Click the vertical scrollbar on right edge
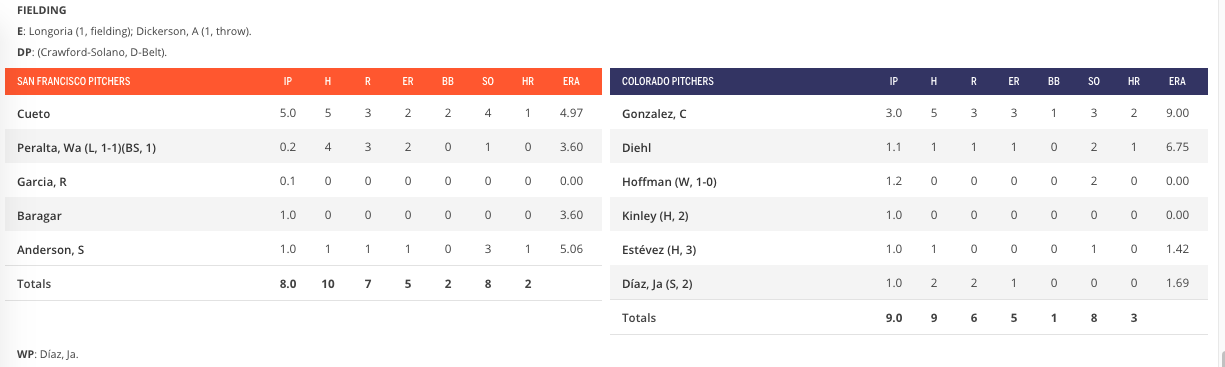This screenshot has height=367, width=1225. 1220,183
